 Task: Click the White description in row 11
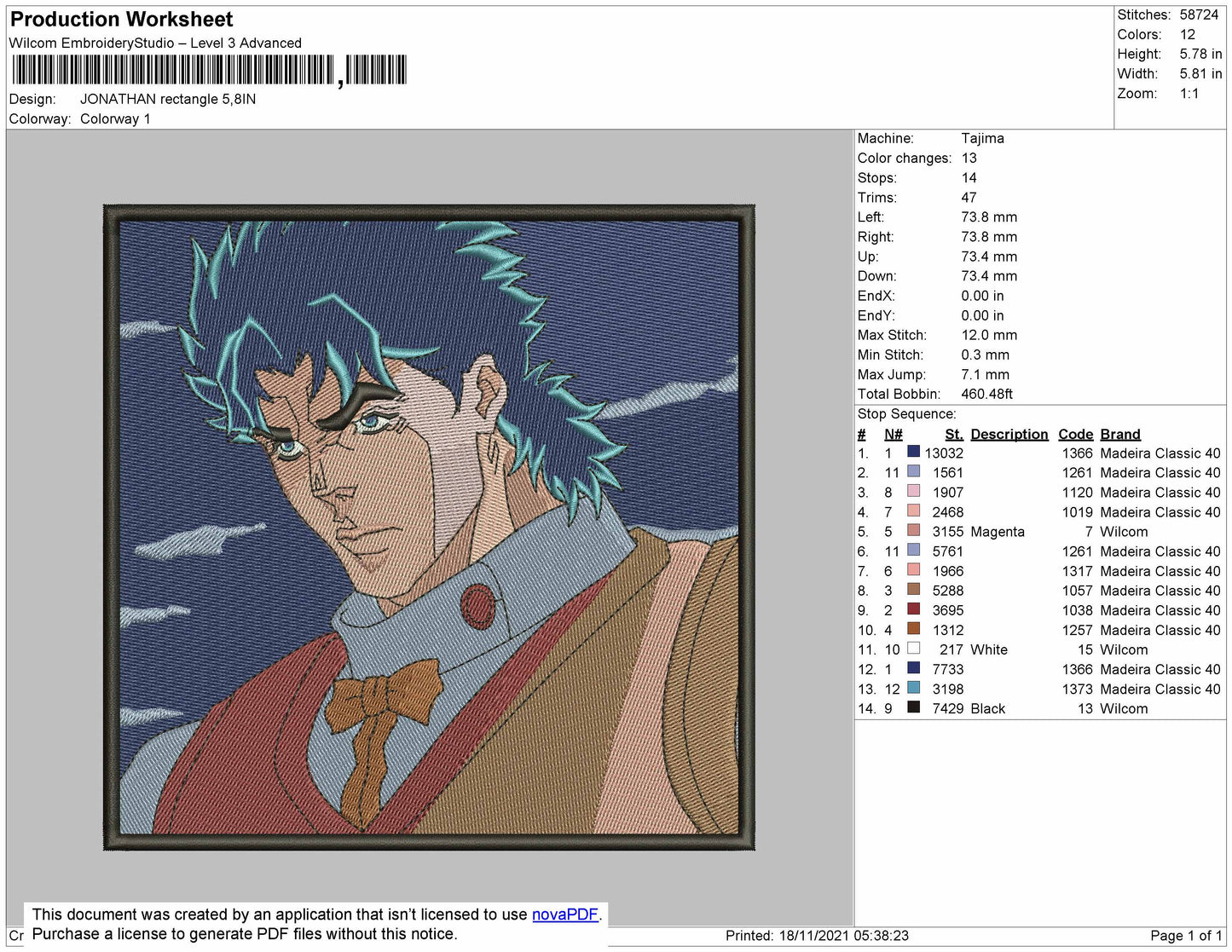pyautogui.click(x=989, y=649)
